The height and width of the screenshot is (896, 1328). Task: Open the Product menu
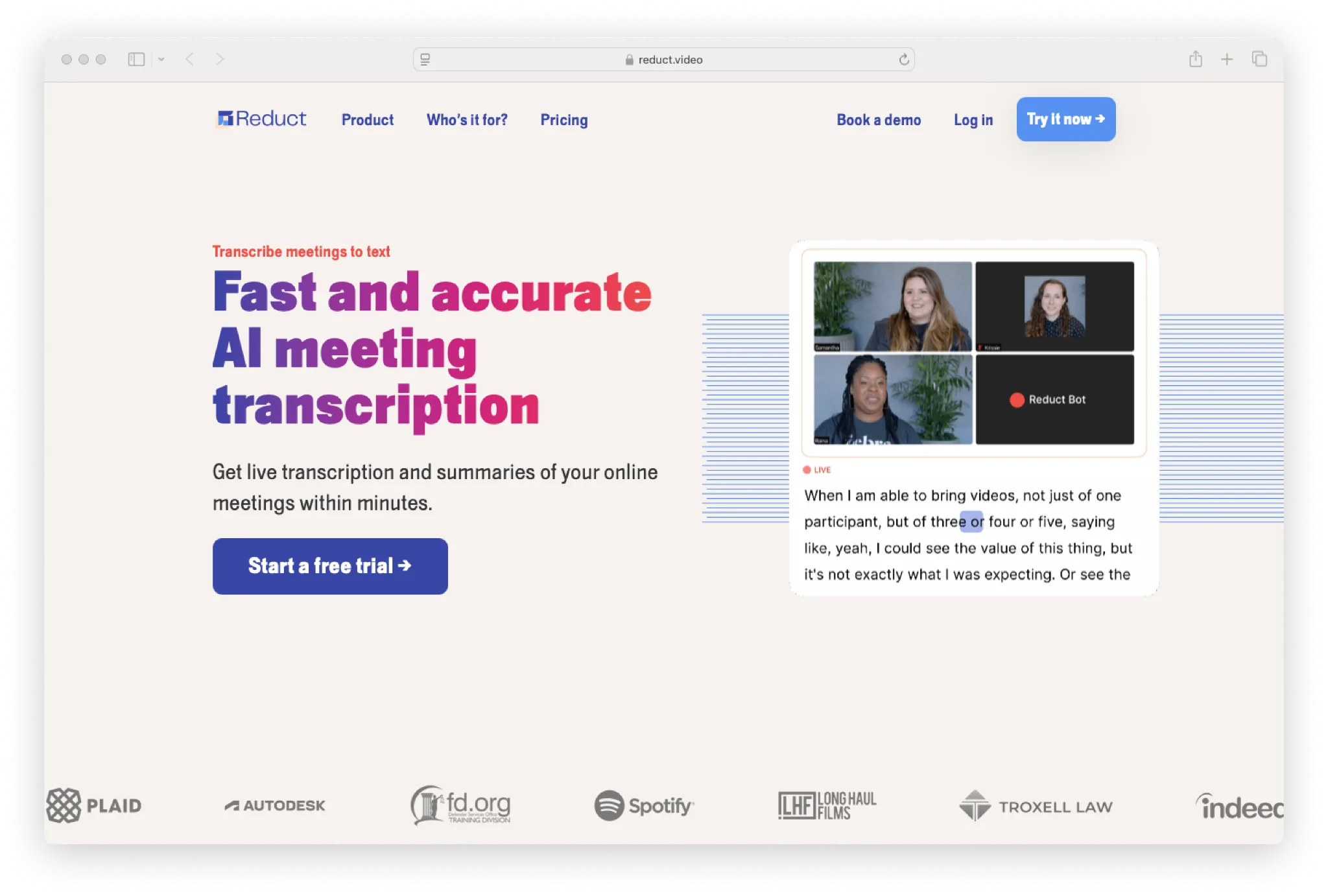368,120
